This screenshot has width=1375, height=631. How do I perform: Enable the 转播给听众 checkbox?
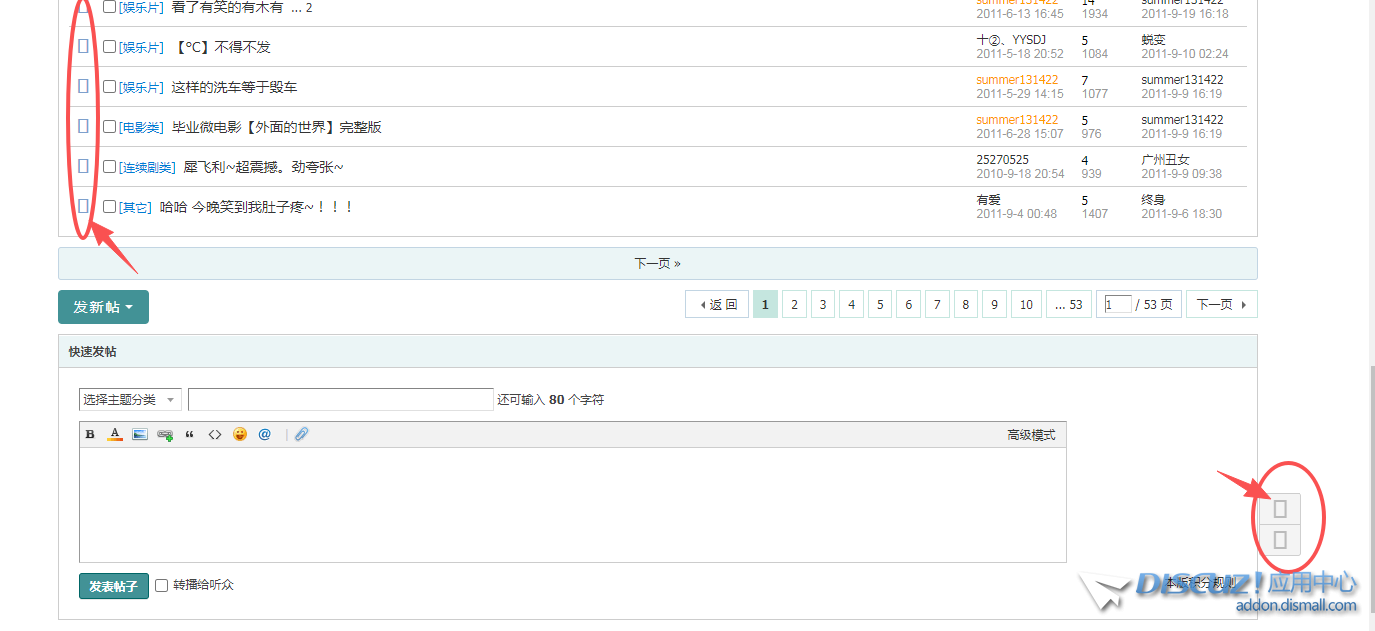coord(162,585)
